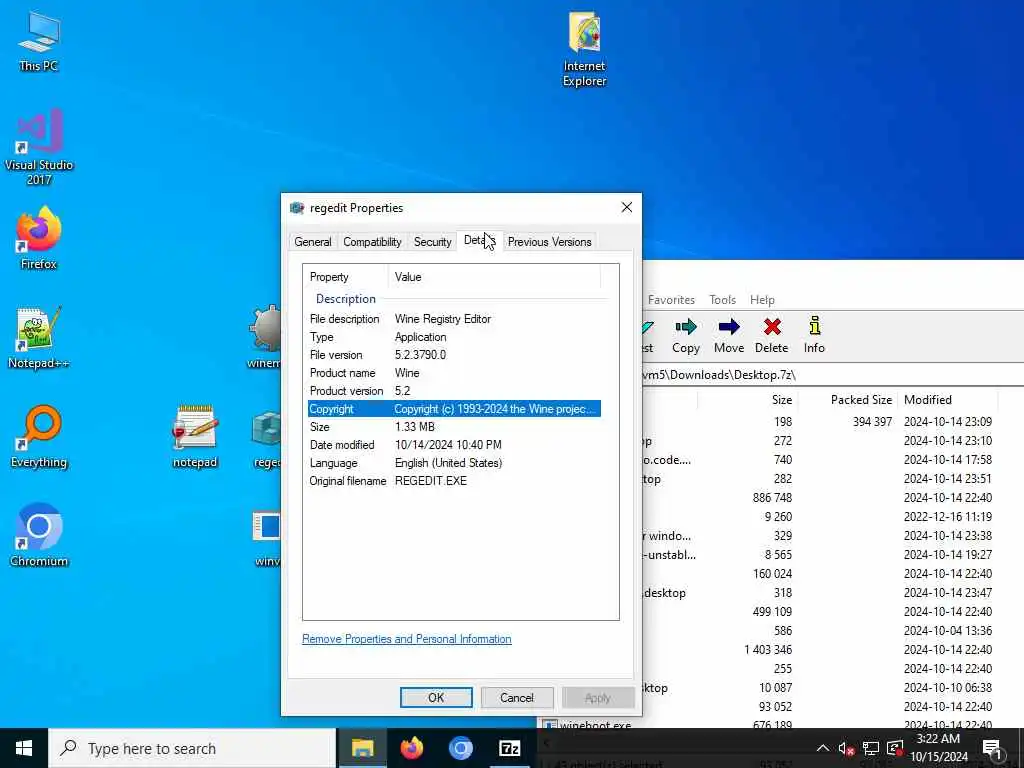Open Help menu in 7-Zip

(x=762, y=300)
